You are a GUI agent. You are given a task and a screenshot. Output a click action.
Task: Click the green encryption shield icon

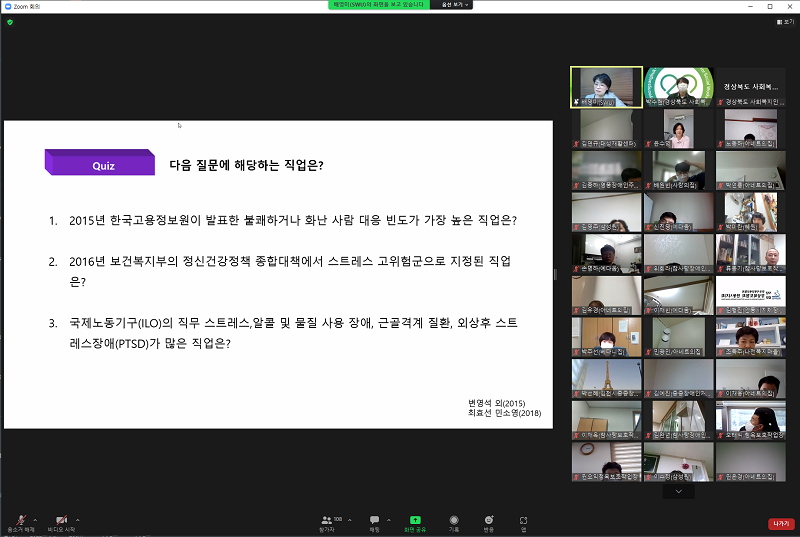[10, 22]
